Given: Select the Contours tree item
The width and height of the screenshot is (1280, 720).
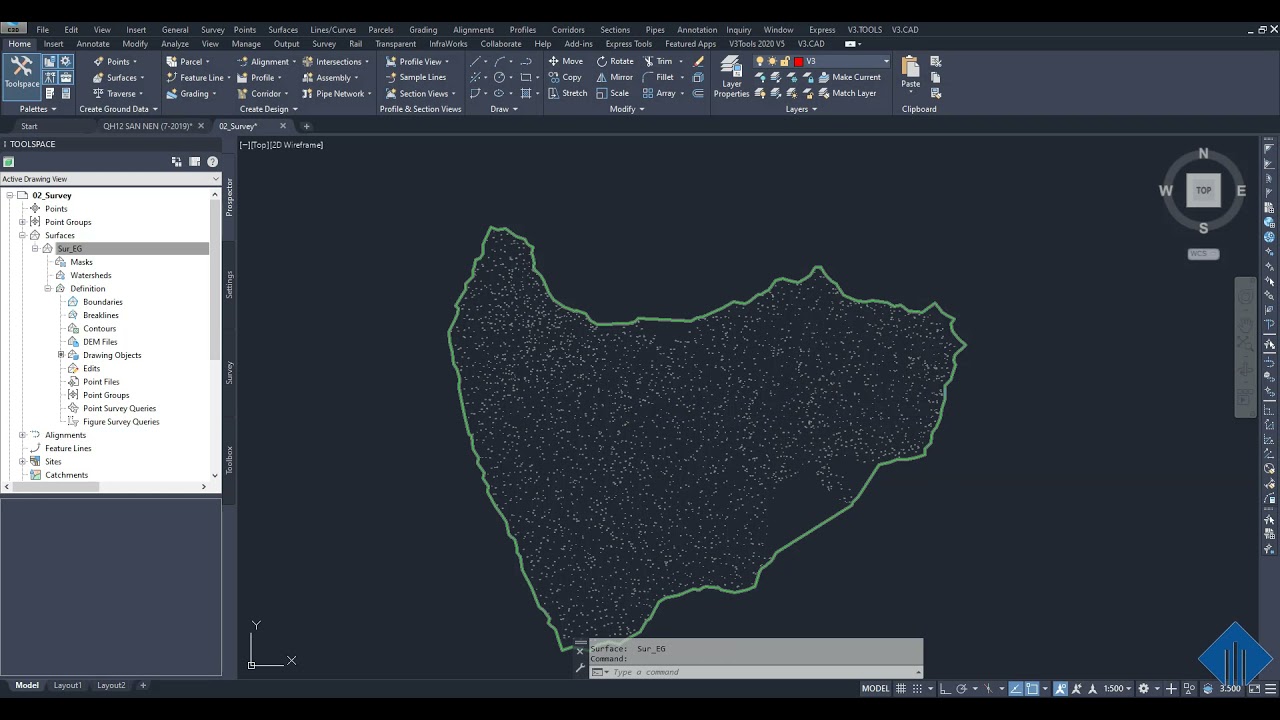Looking at the screenshot, I should (x=99, y=328).
